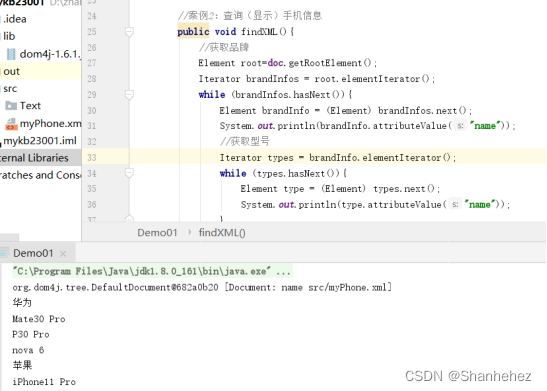Click the comment on line 24

pyautogui.click(x=250, y=16)
